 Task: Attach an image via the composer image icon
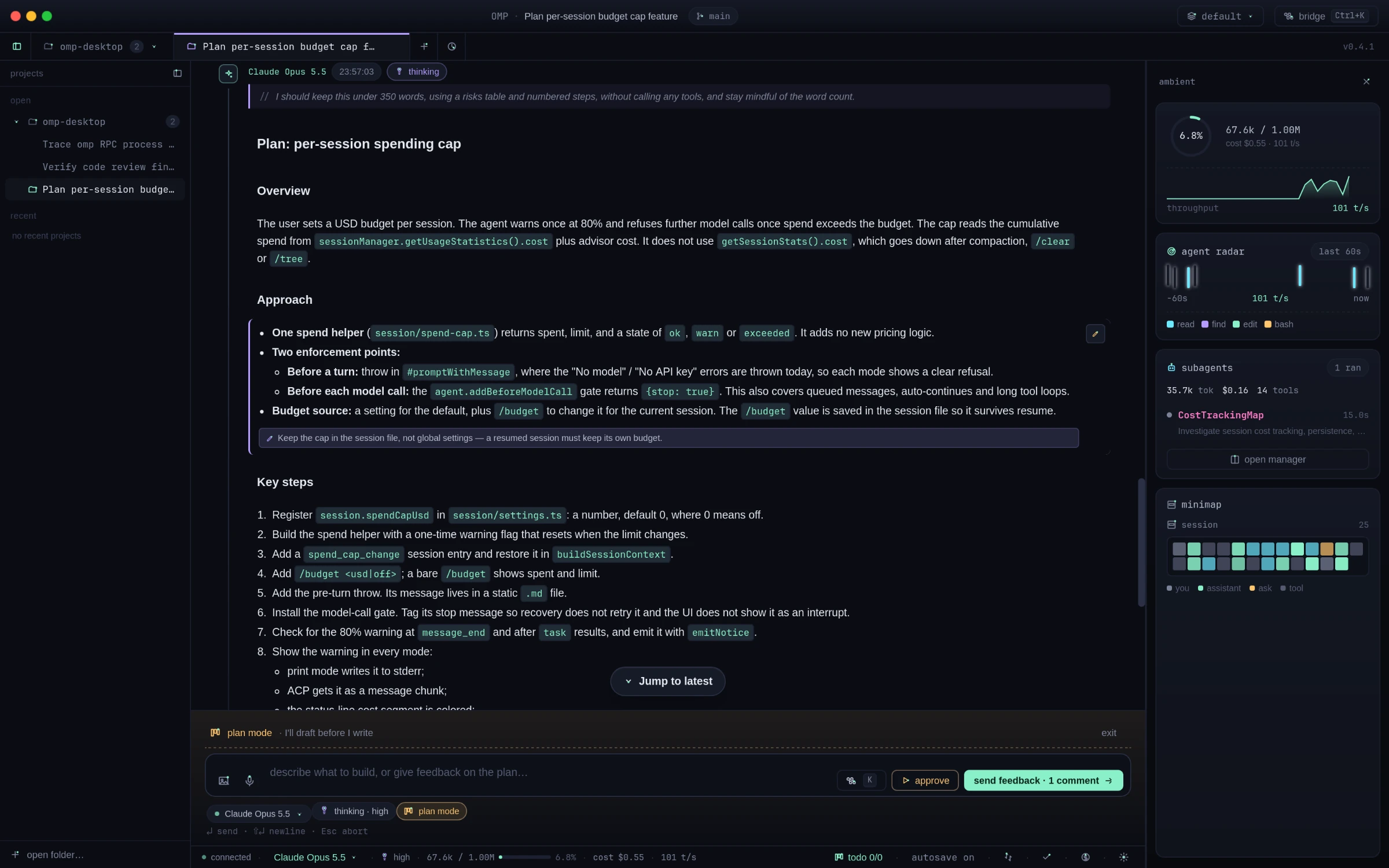tap(224, 781)
